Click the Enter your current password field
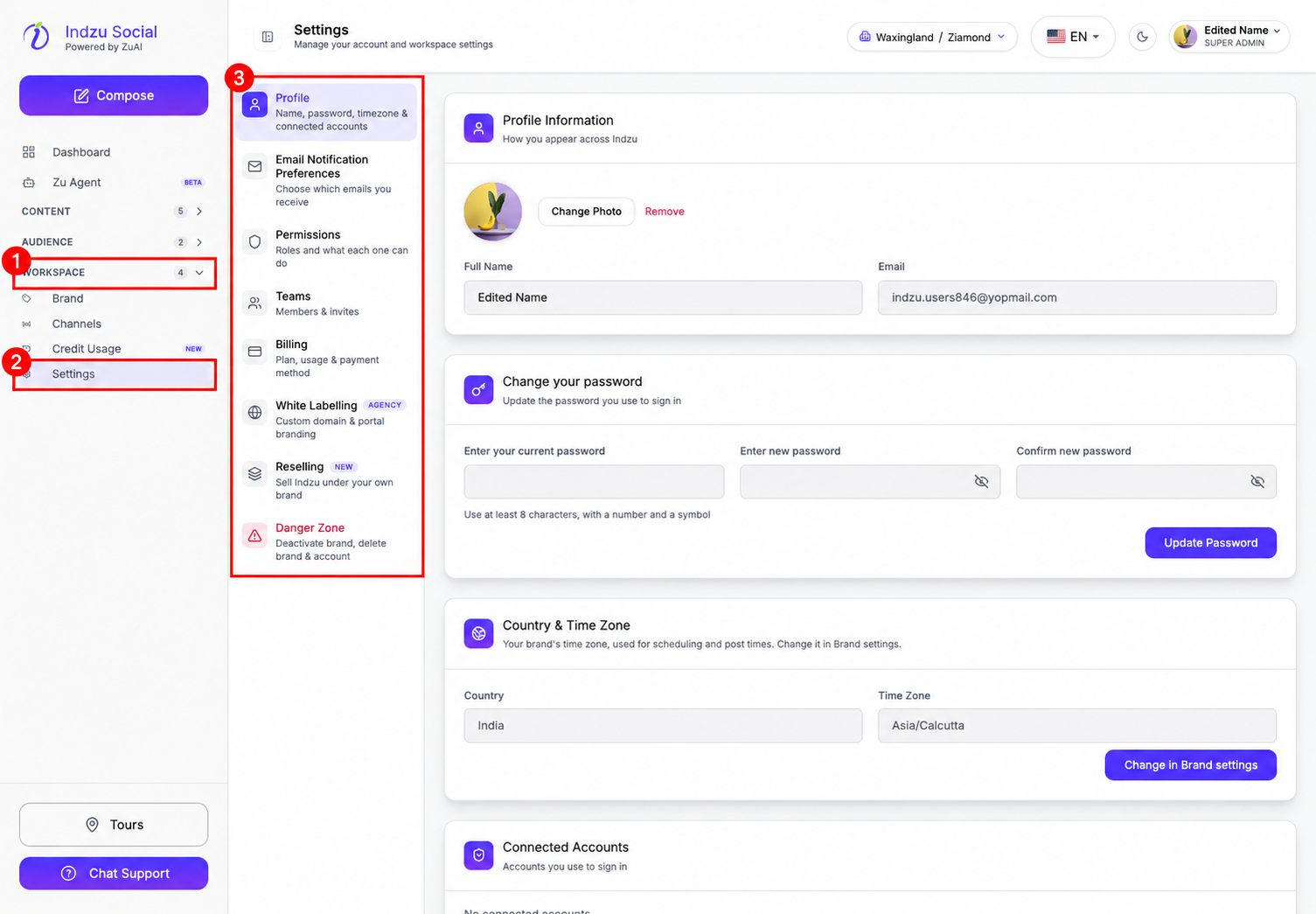Viewport: 1316px width, 914px height. pyautogui.click(x=594, y=482)
